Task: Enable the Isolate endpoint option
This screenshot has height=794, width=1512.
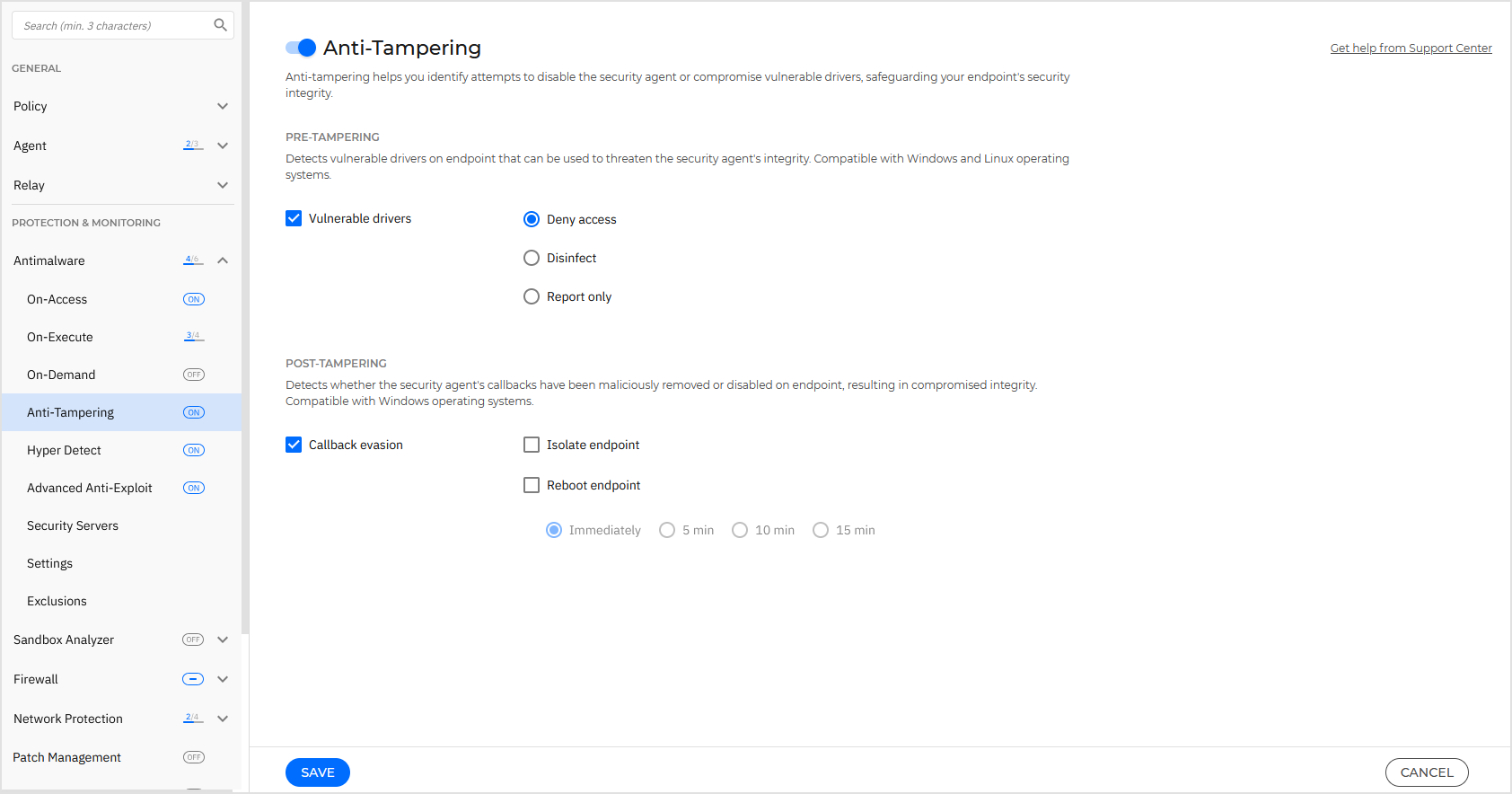Action: (x=532, y=444)
